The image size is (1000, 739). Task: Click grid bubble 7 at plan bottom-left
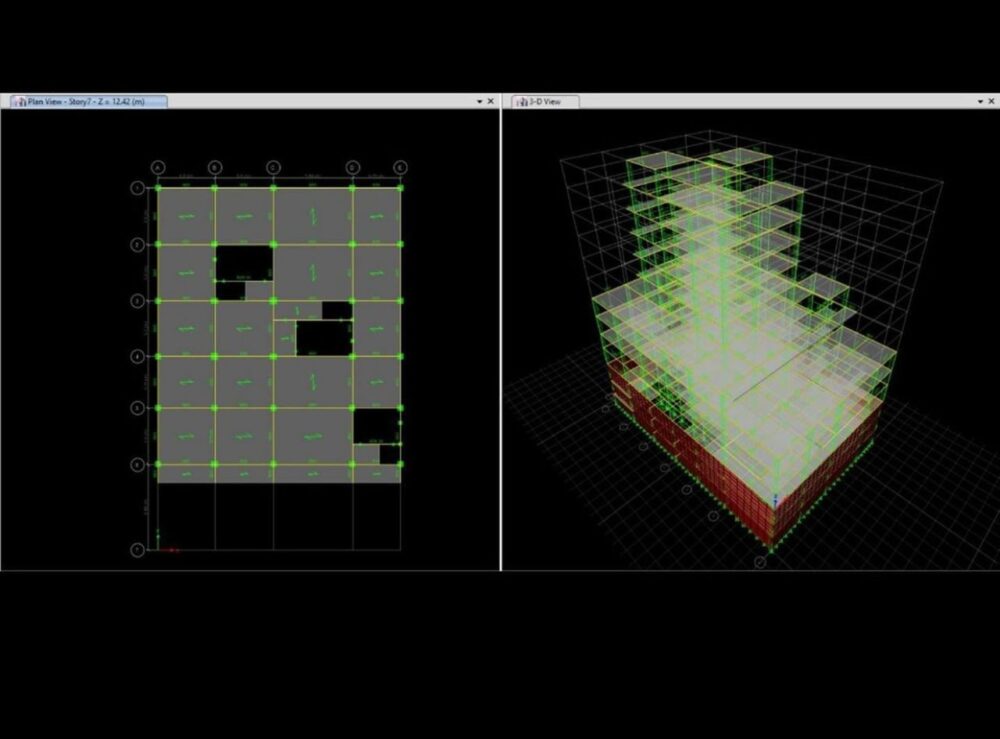(137, 549)
